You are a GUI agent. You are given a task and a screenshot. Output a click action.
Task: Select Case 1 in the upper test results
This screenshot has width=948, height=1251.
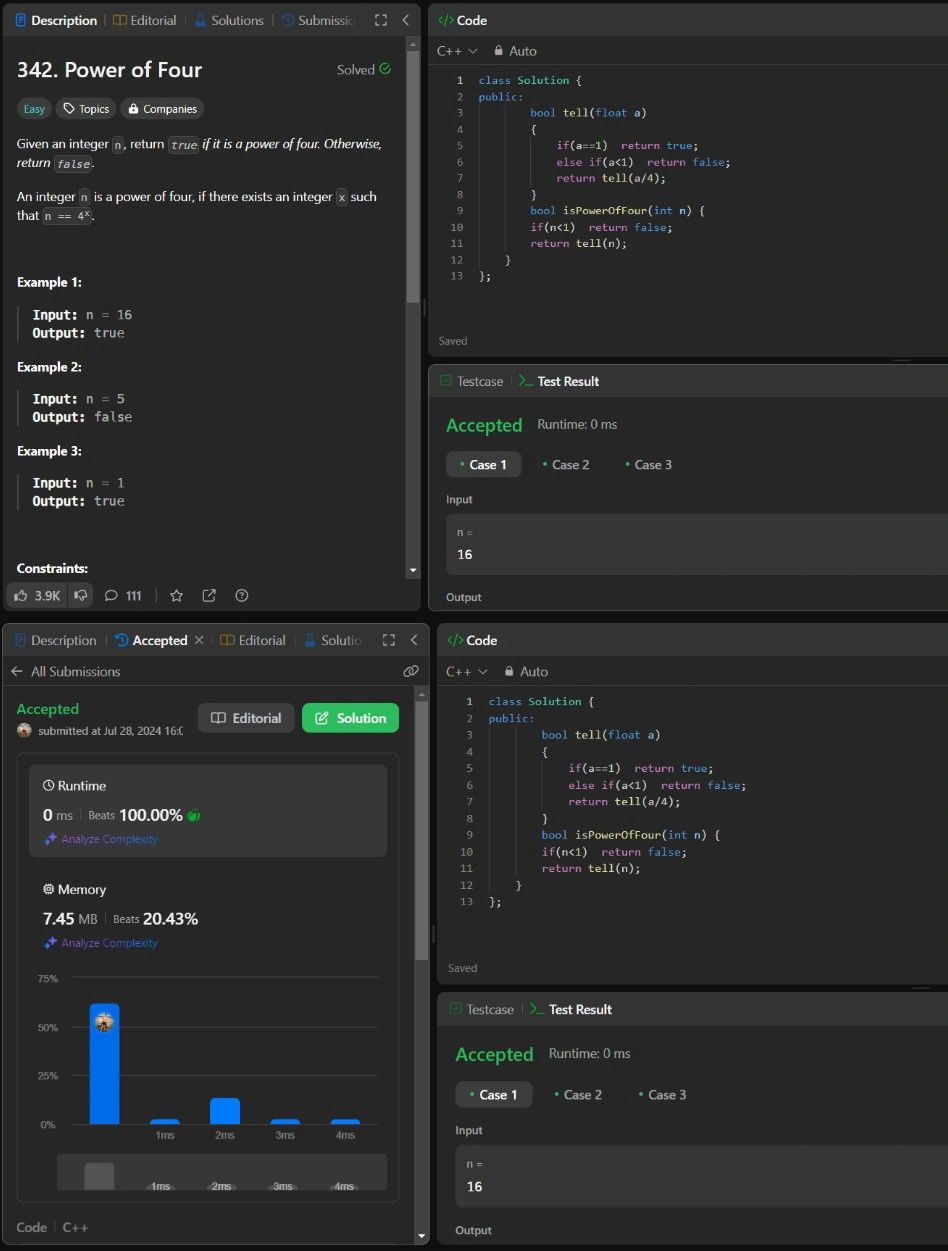483,464
